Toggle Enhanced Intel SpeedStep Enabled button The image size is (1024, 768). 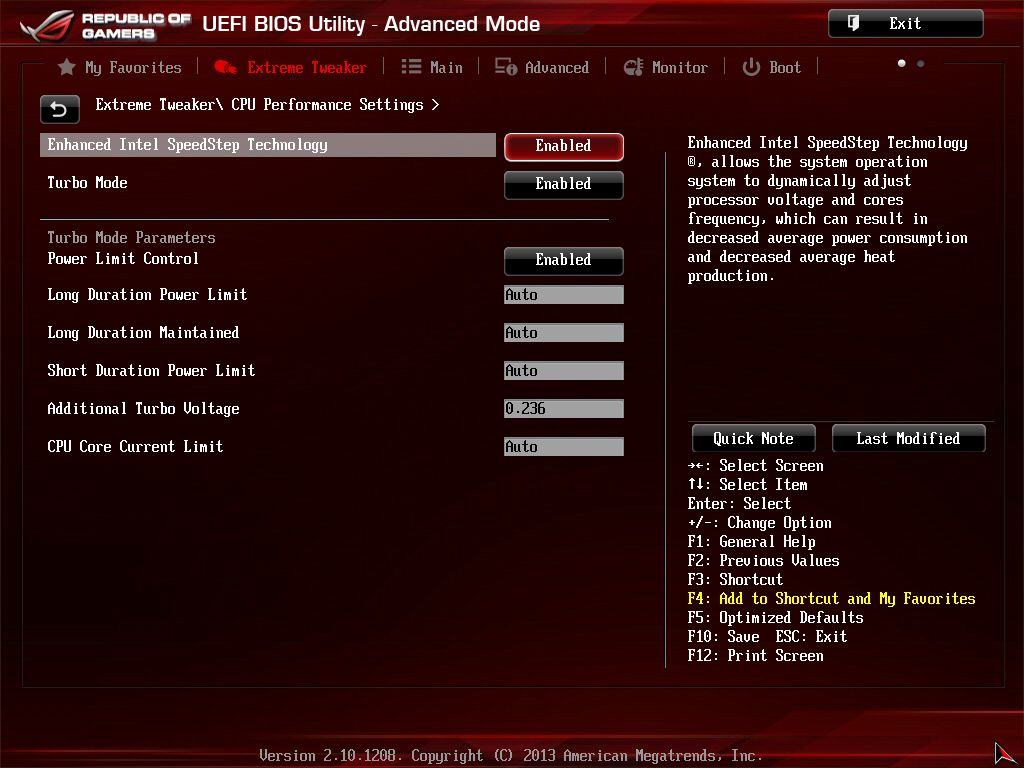click(564, 146)
